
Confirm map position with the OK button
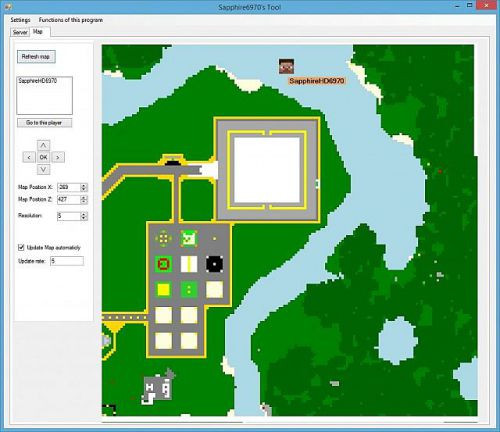coord(43,157)
